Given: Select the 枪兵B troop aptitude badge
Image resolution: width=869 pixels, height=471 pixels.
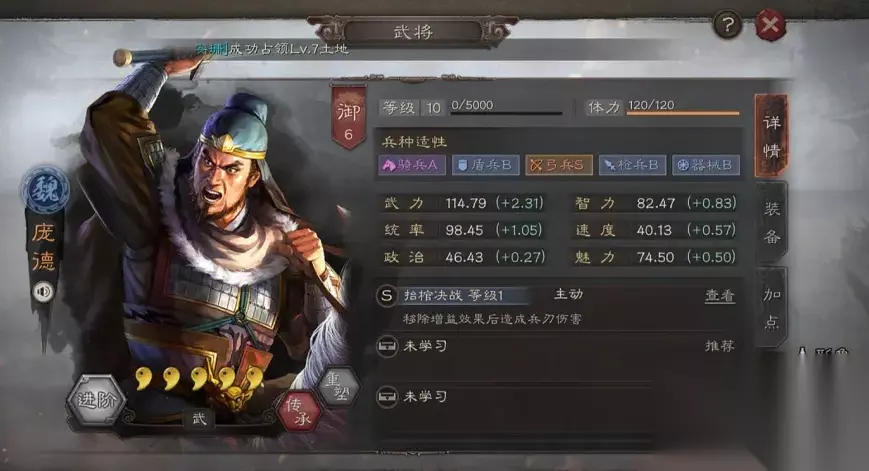Looking at the screenshot, I should point(632,165).
